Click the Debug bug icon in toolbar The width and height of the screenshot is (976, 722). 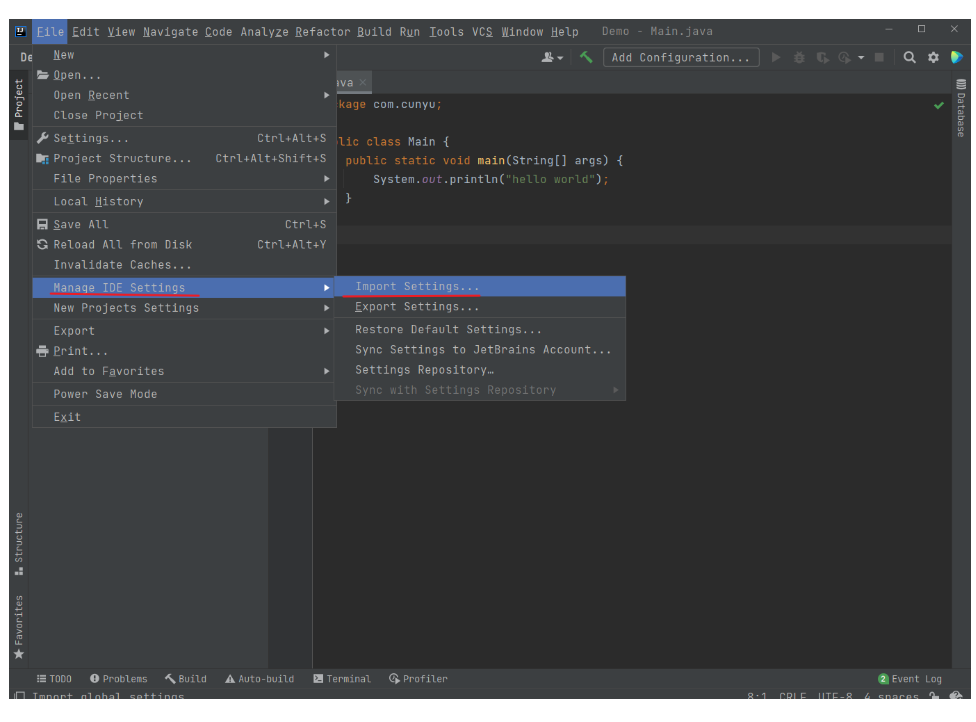[800, 57]
